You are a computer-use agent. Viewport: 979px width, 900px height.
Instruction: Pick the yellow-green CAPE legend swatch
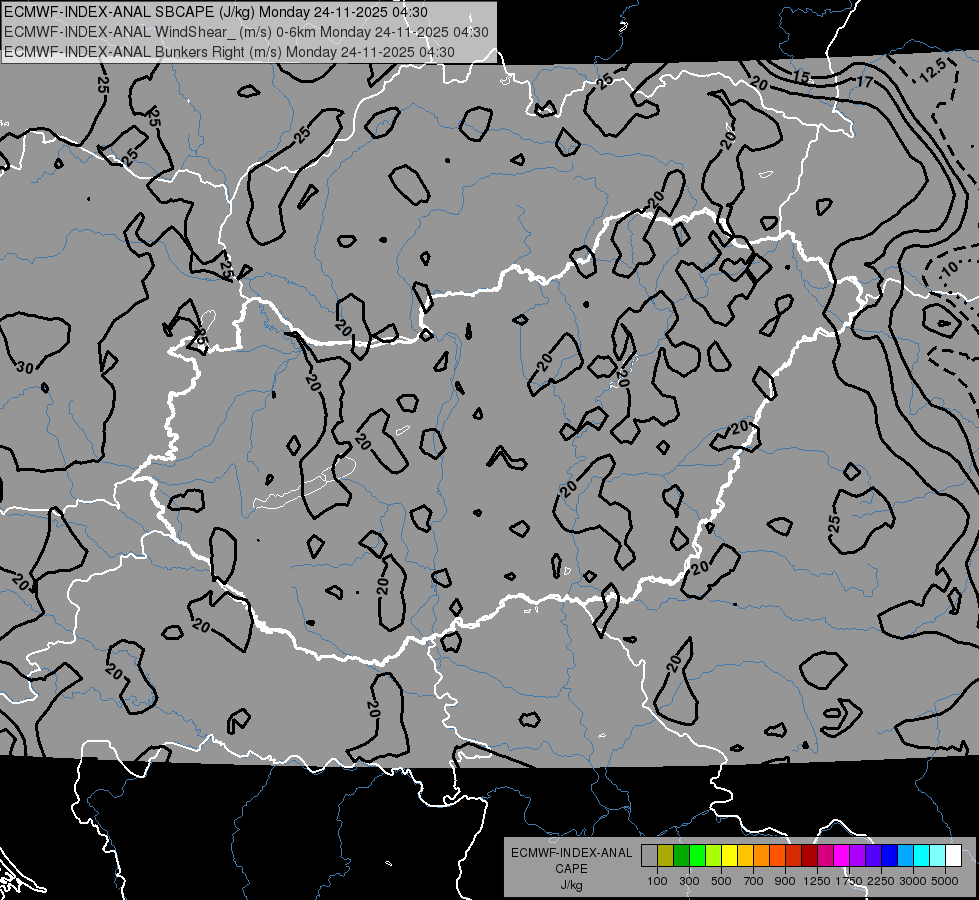pyautogui.click(x=714, y=855)
